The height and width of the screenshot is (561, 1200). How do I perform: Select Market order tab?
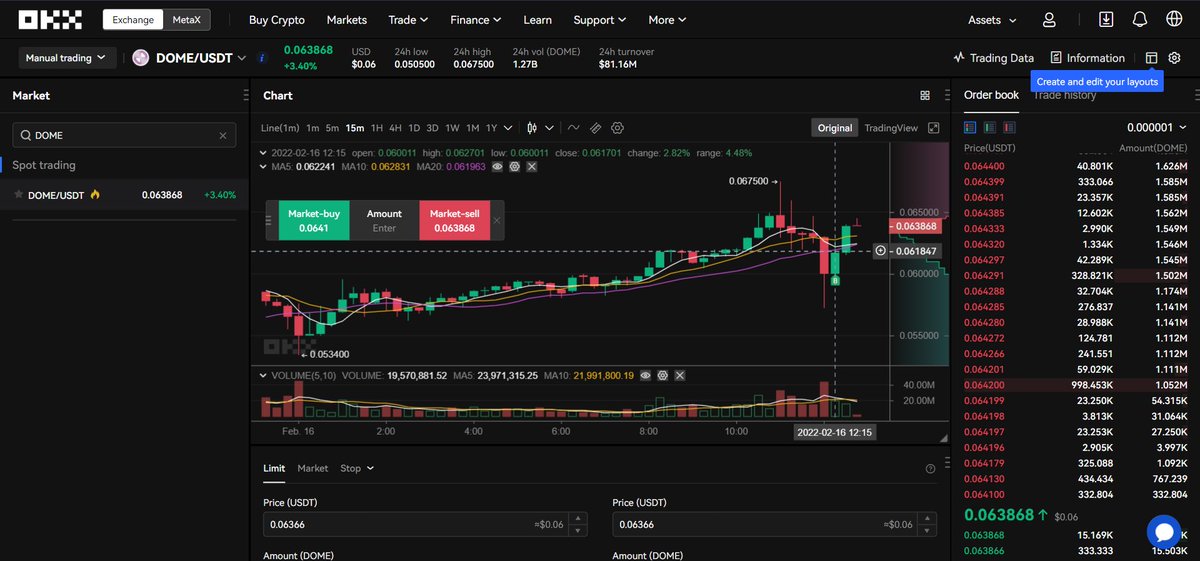[x=312, y=468]
